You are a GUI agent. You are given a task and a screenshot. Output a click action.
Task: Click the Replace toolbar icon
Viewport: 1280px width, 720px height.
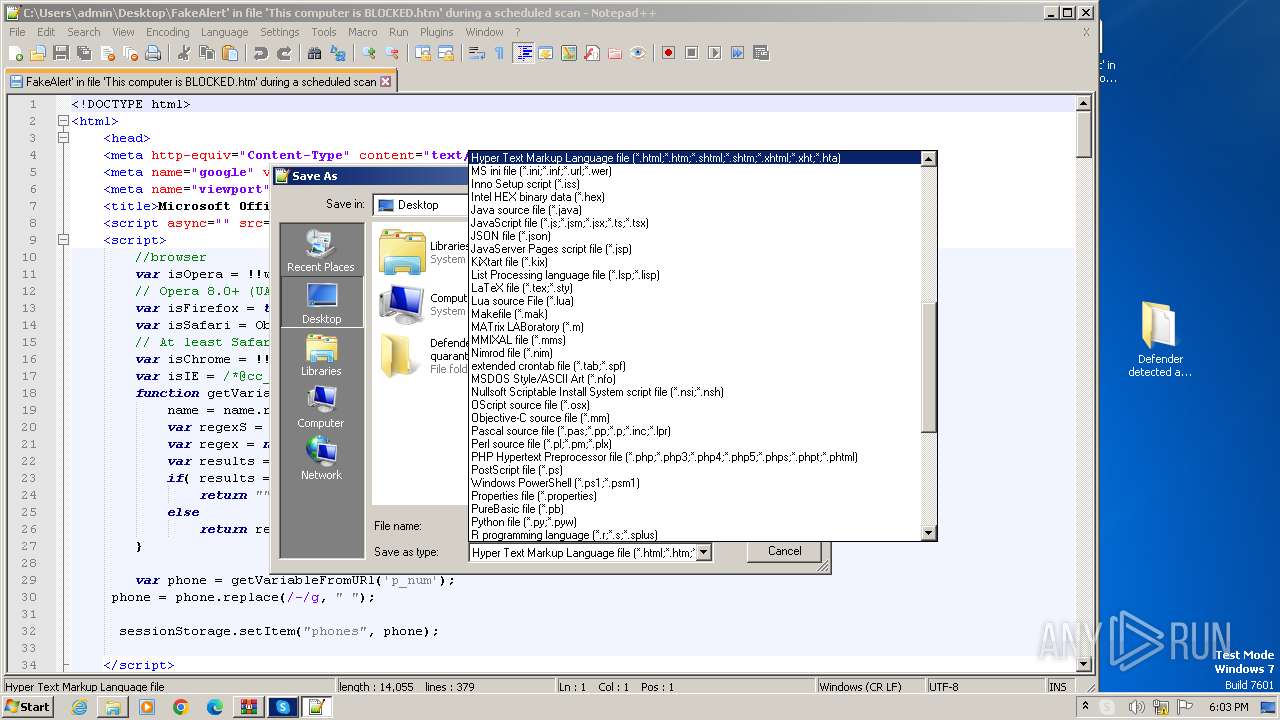point(338,53)
